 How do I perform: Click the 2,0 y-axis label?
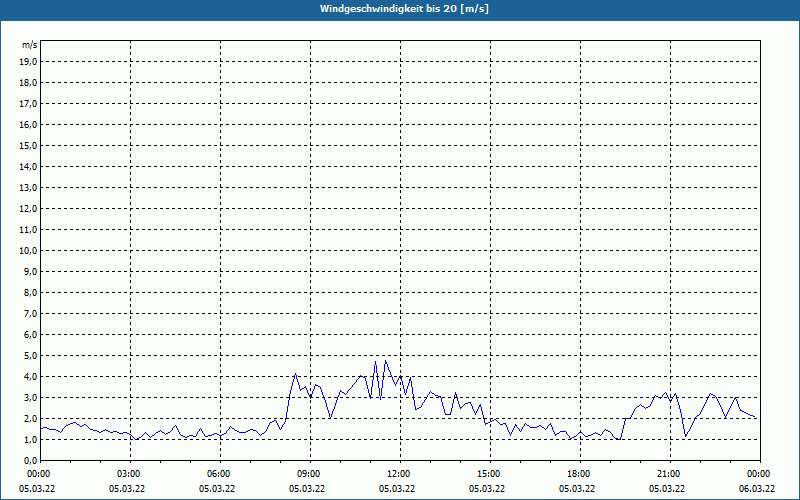(30, 418)
